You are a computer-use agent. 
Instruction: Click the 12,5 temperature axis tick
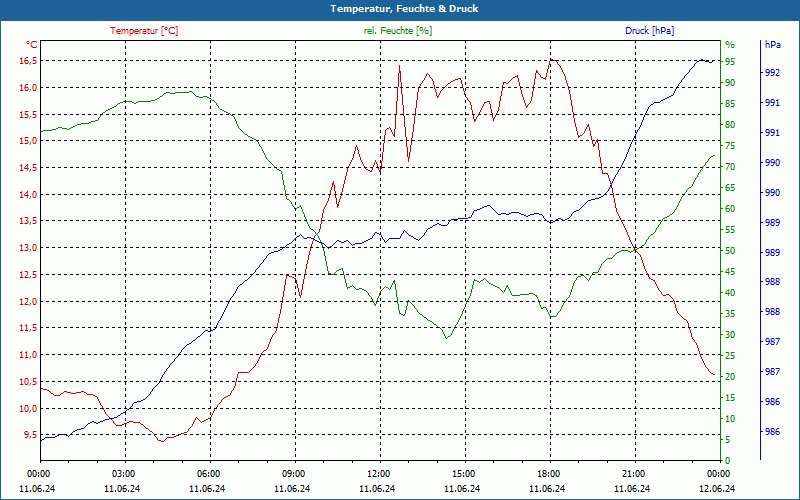29,274
